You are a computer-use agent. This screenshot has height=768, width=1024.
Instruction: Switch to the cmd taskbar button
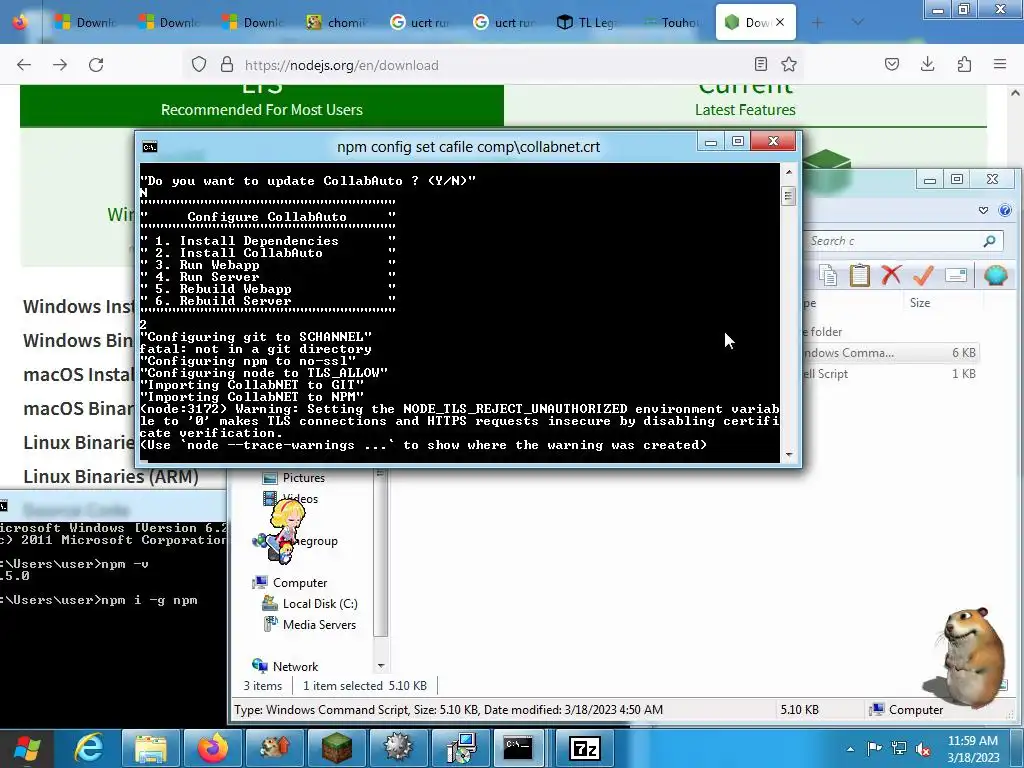tap(519, 748)
